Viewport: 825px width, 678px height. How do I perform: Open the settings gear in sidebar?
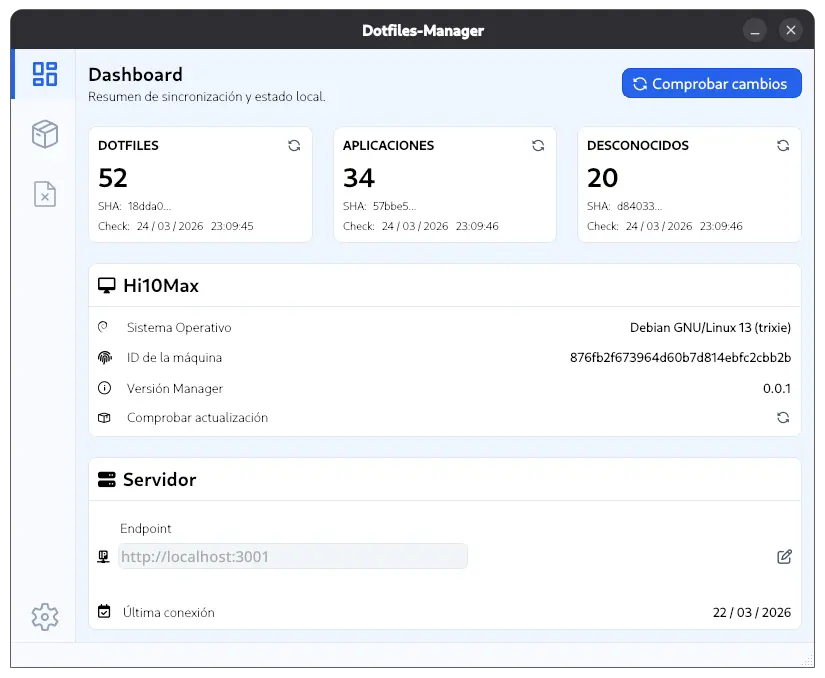pyautogui.click(x=45, y=617)
